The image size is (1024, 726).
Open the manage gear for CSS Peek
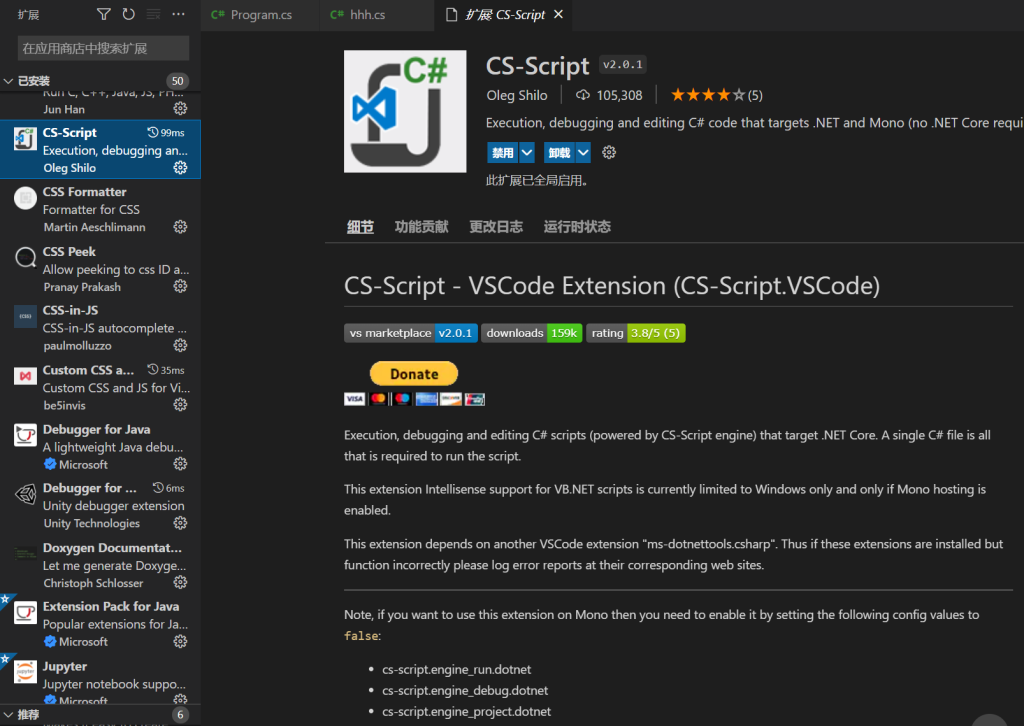point(180,286)
